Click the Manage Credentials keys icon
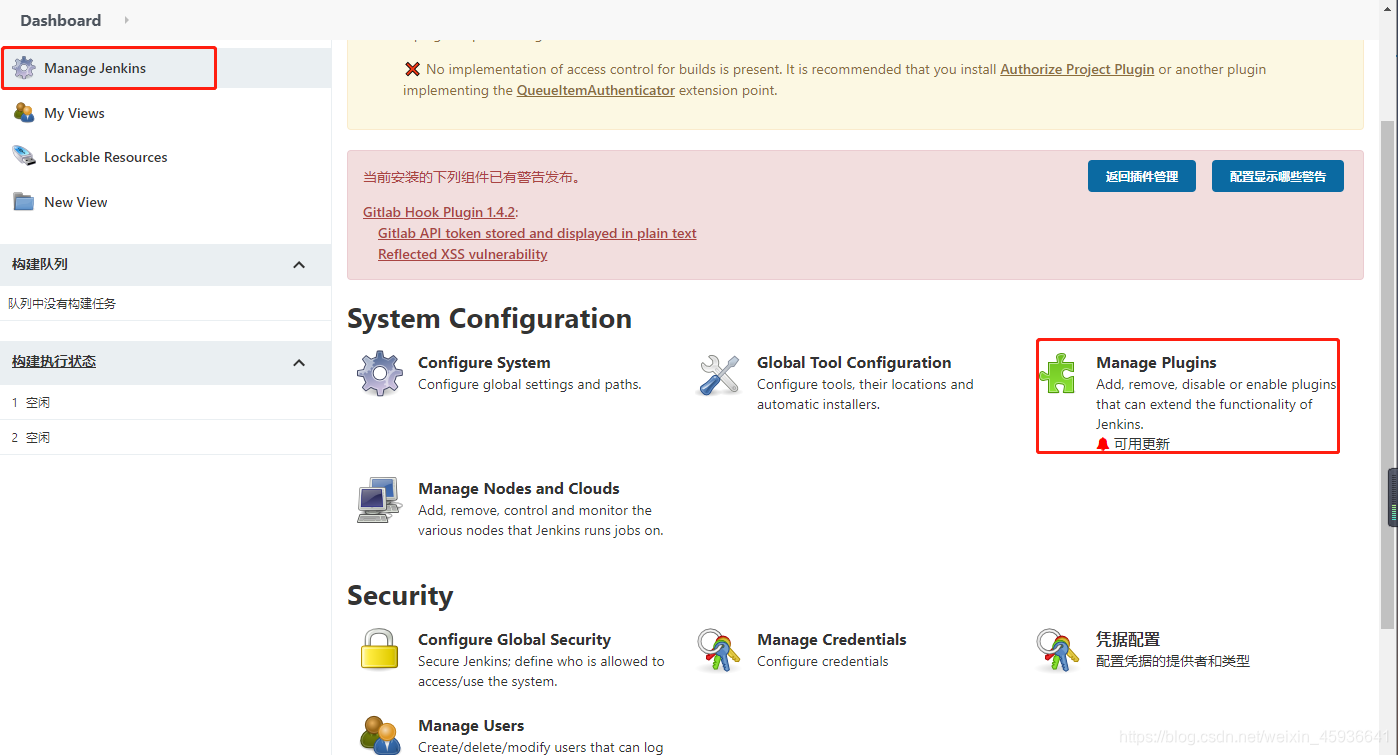The image size is (1398, 755). click(719, 650)
